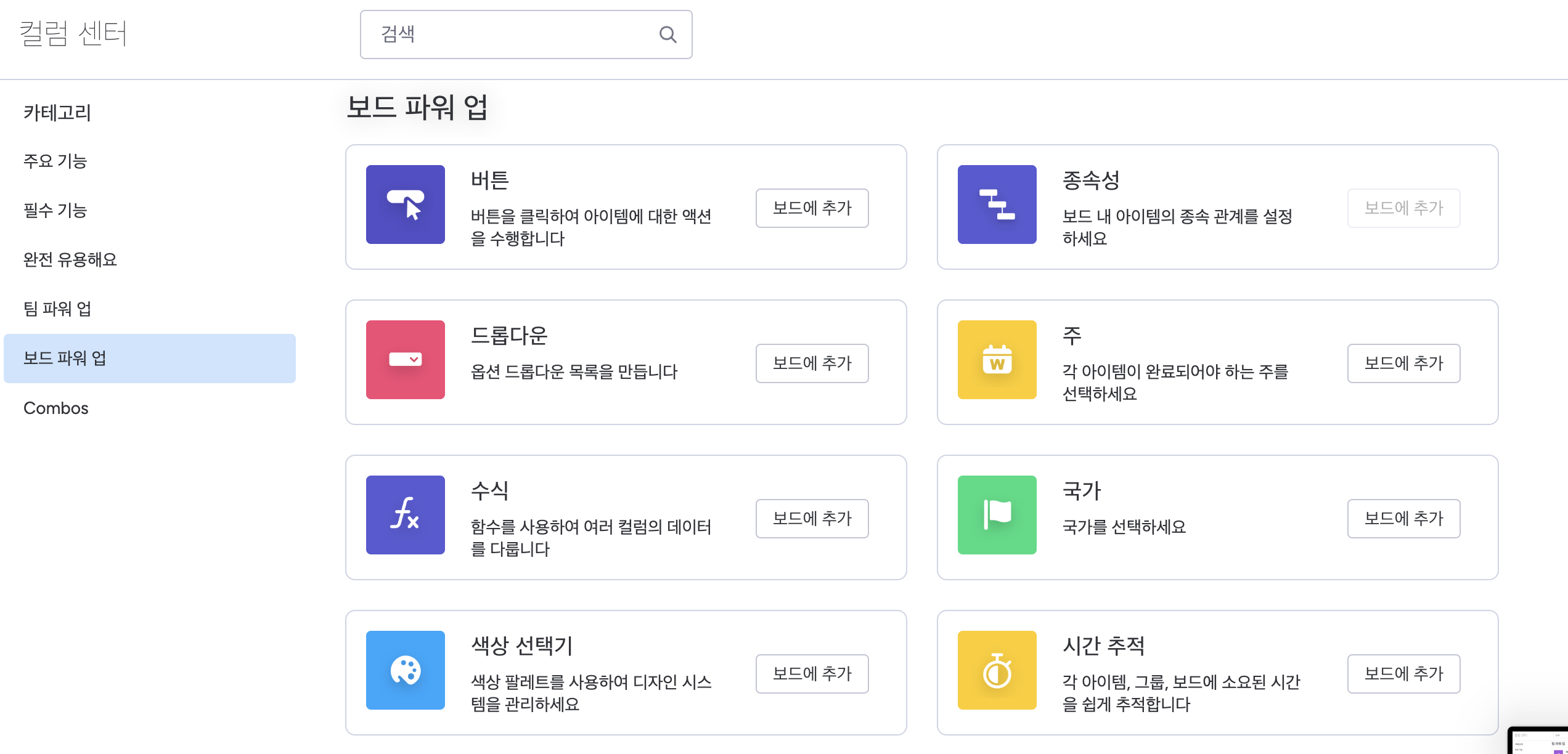Add the 버튼 column to board

pos(812,208)
